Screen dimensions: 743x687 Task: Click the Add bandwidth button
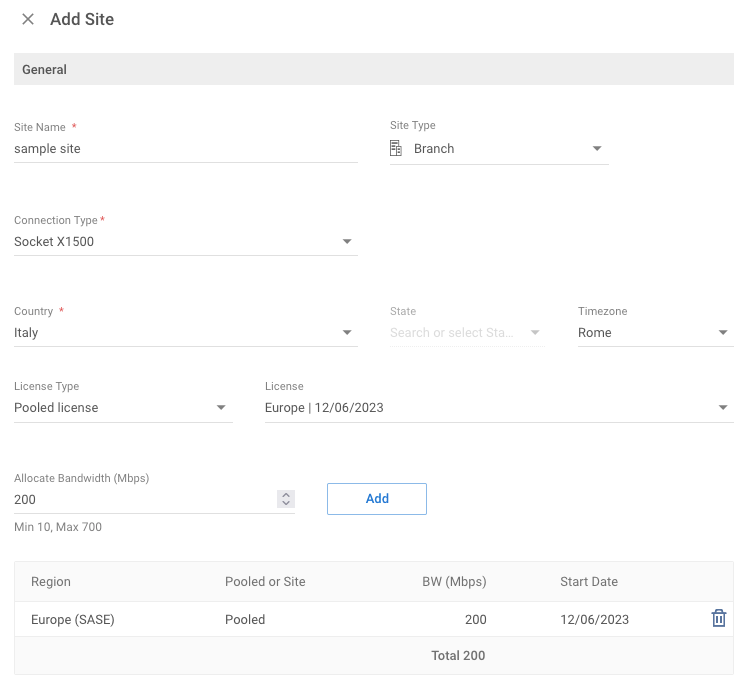(376, 499)
